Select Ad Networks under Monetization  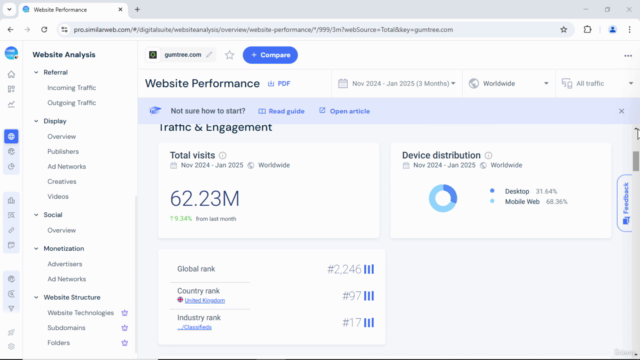pyautogui.click(x=67, y=279)
